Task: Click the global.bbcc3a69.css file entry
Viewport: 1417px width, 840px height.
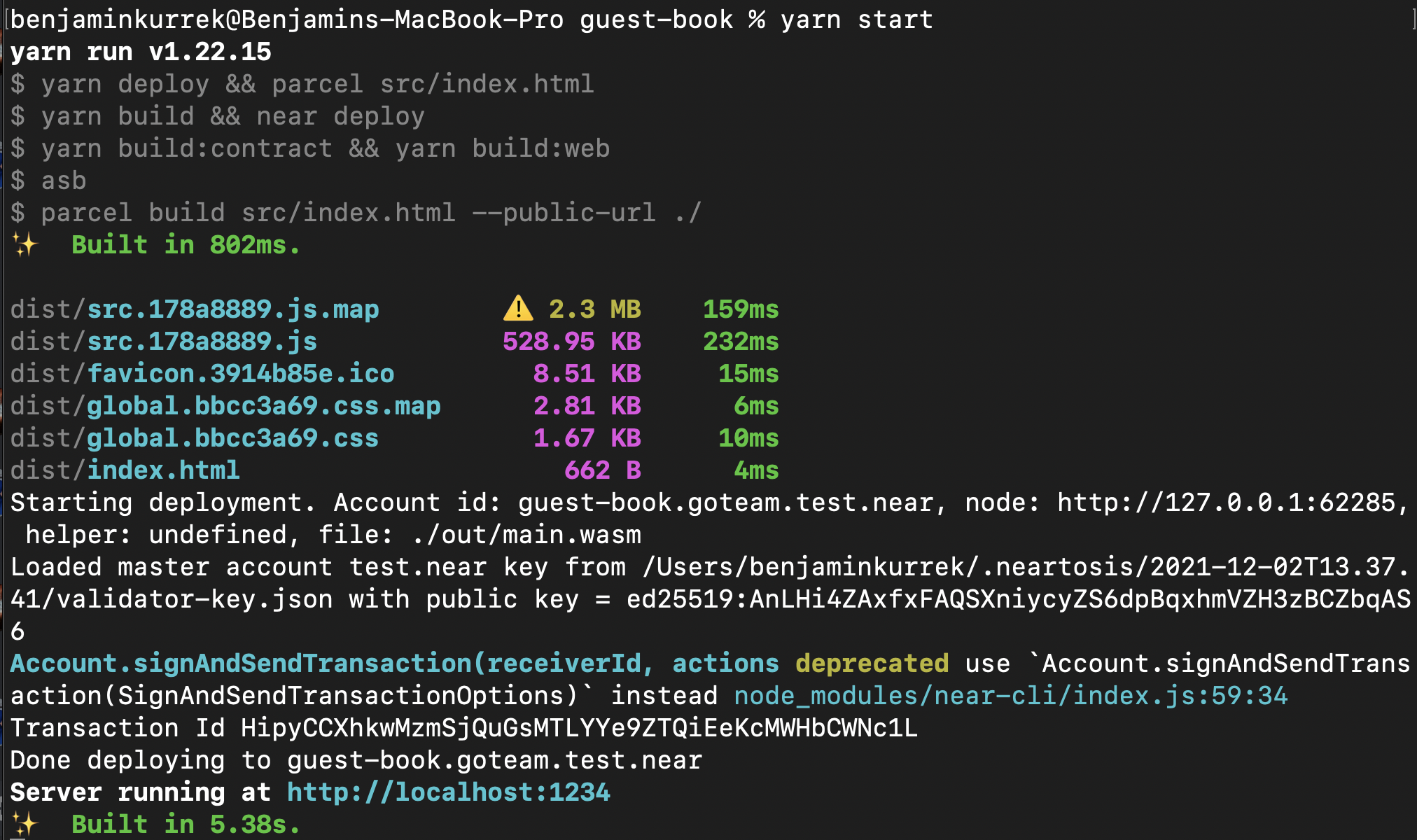Action: pyautogui.click(x=232, y=437)
